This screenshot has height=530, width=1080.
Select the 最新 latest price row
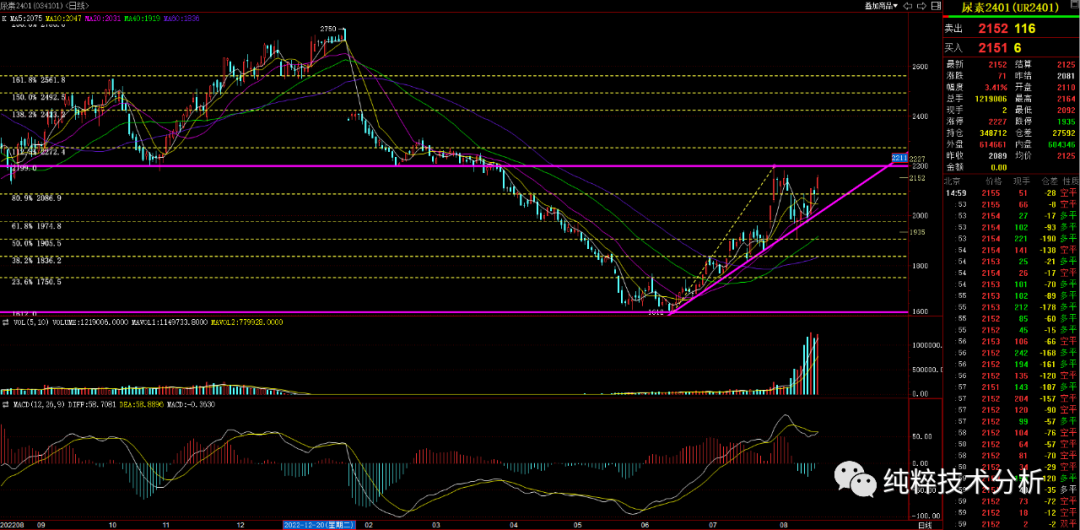(x=977, y=65)
